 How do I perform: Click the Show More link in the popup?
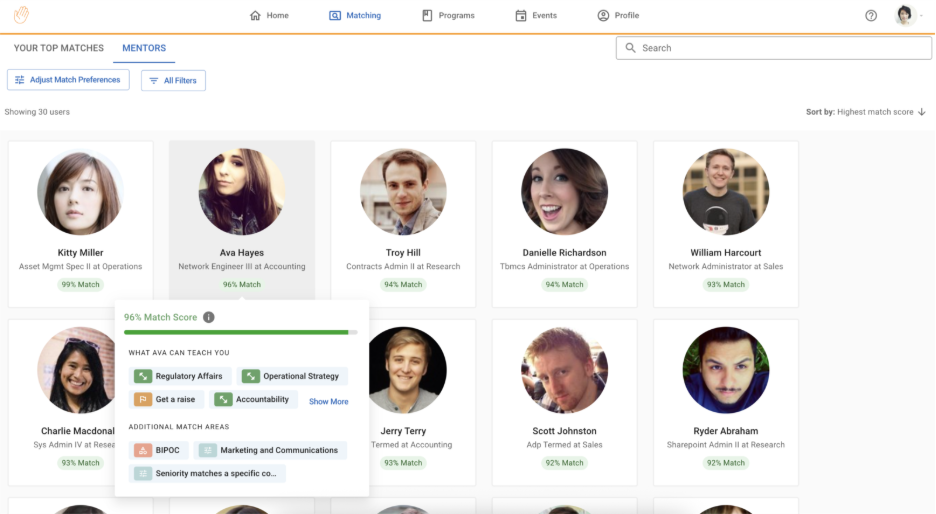(328, 402)
